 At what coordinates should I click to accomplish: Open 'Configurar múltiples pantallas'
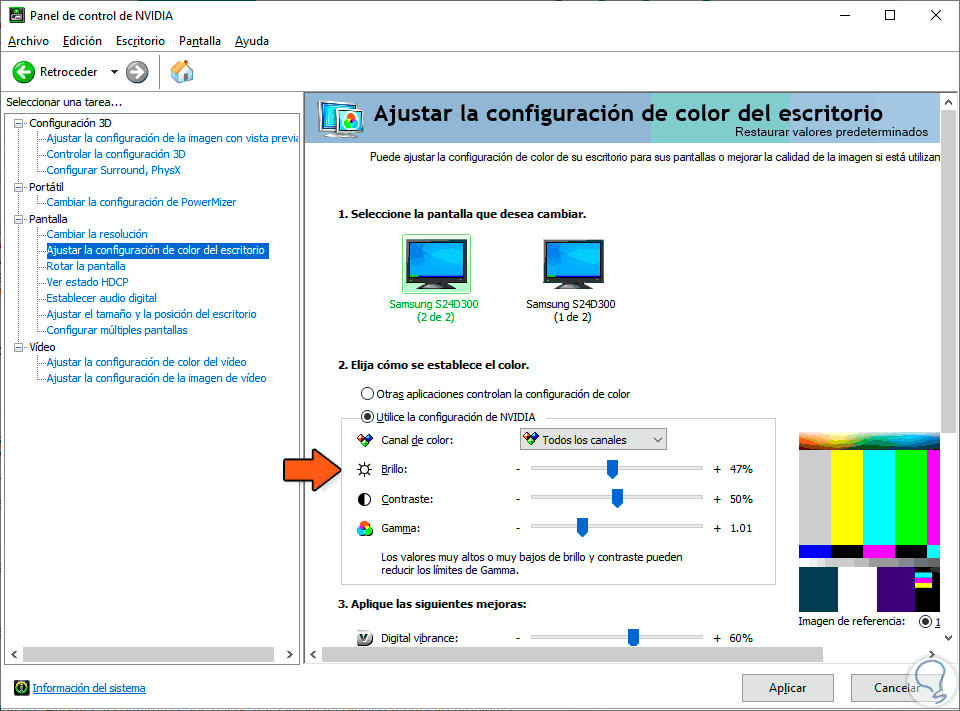pyautogui.click(x=117, y=330)
